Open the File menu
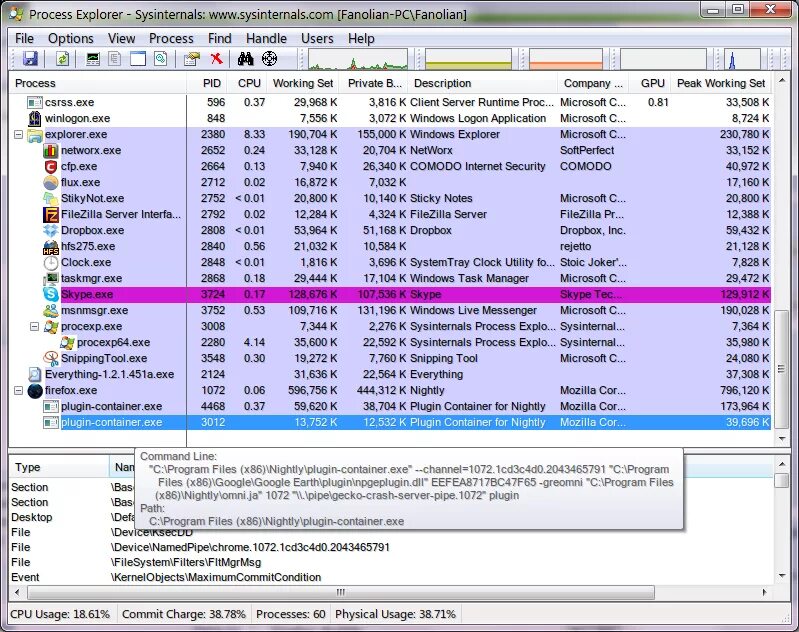Screen dimensions: 799x632 [24, 38]
